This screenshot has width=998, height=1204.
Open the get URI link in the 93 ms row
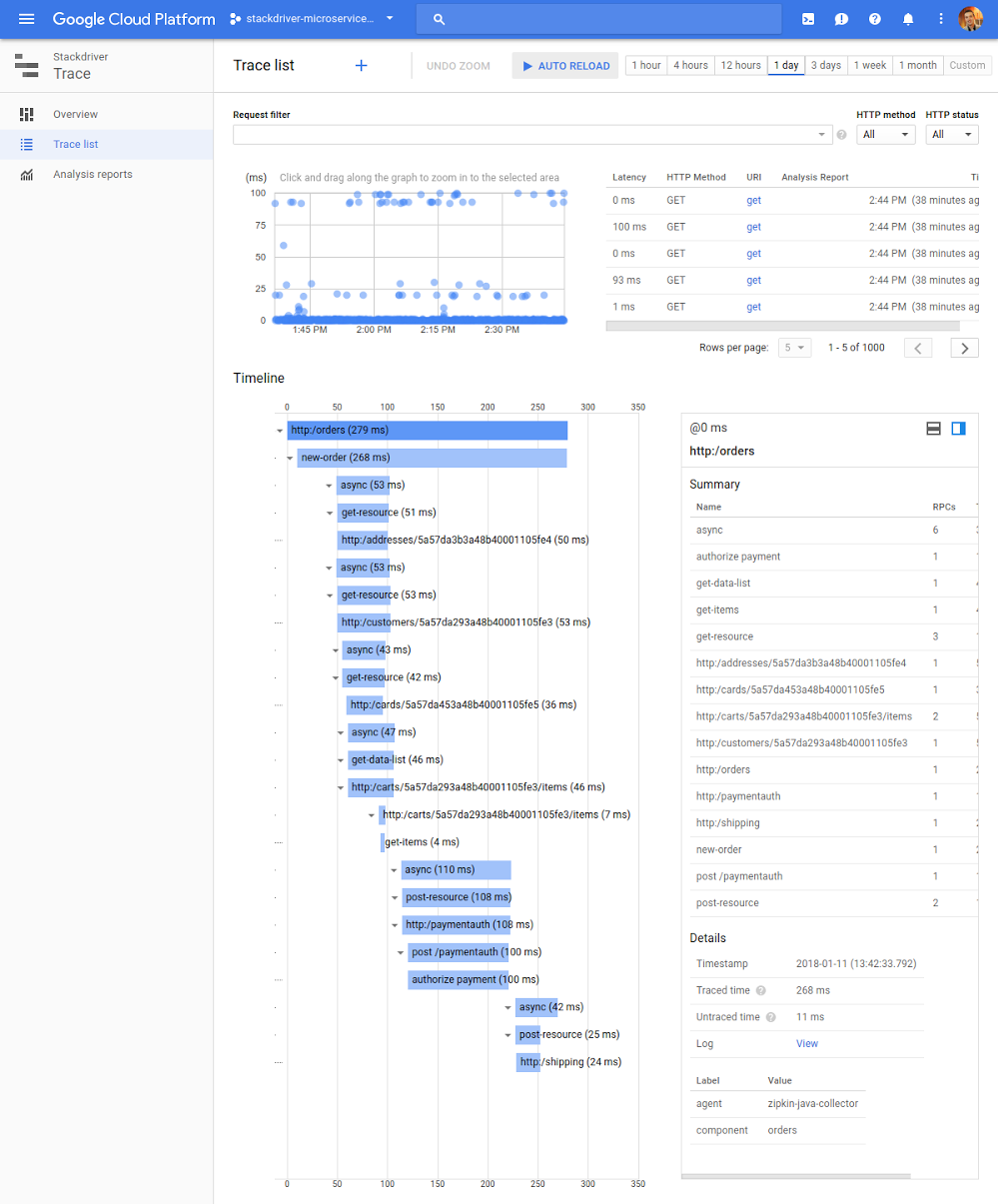point(754,281)
